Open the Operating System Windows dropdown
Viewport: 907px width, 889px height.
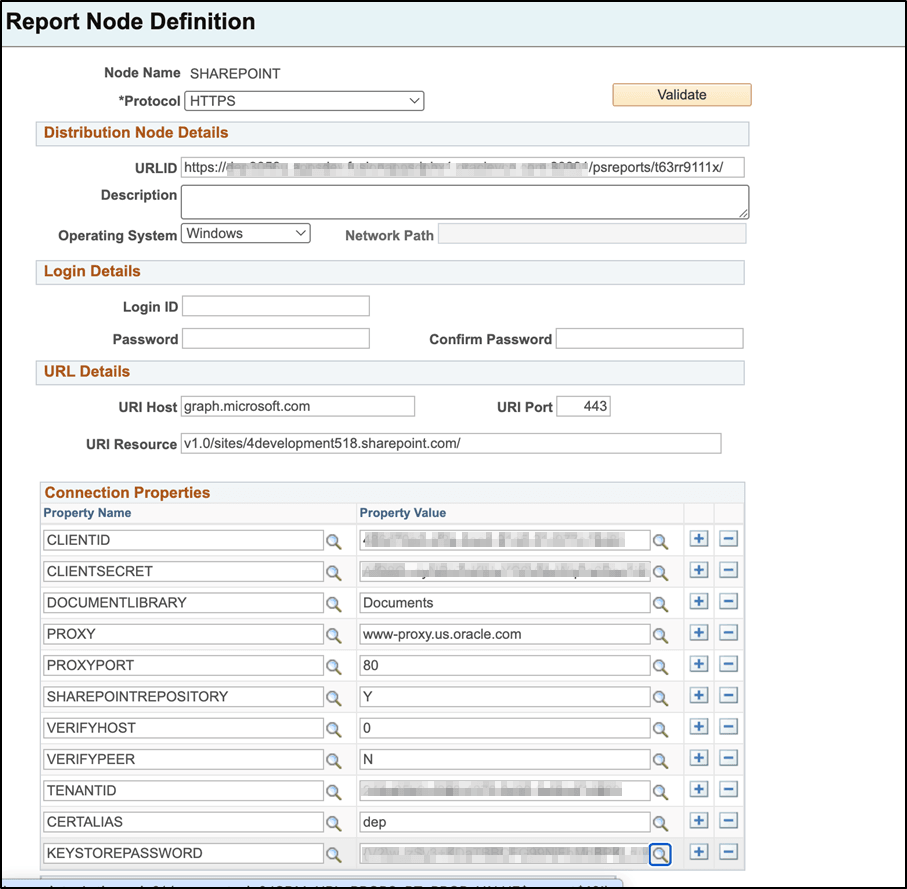pyautogui.click(x=246, y=233)
